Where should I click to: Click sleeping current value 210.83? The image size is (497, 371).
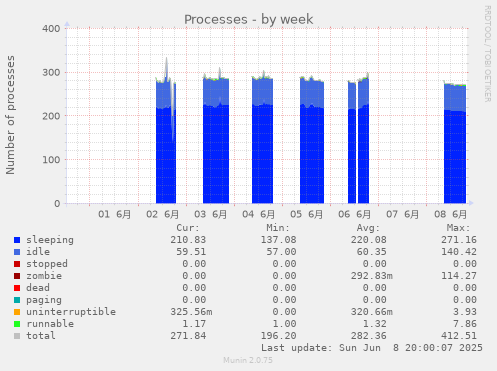[x=188, y=240]
